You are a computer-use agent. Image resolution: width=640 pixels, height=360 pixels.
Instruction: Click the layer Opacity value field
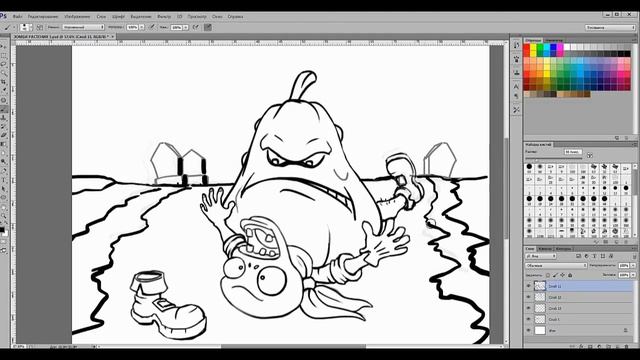tap(624, 266)
